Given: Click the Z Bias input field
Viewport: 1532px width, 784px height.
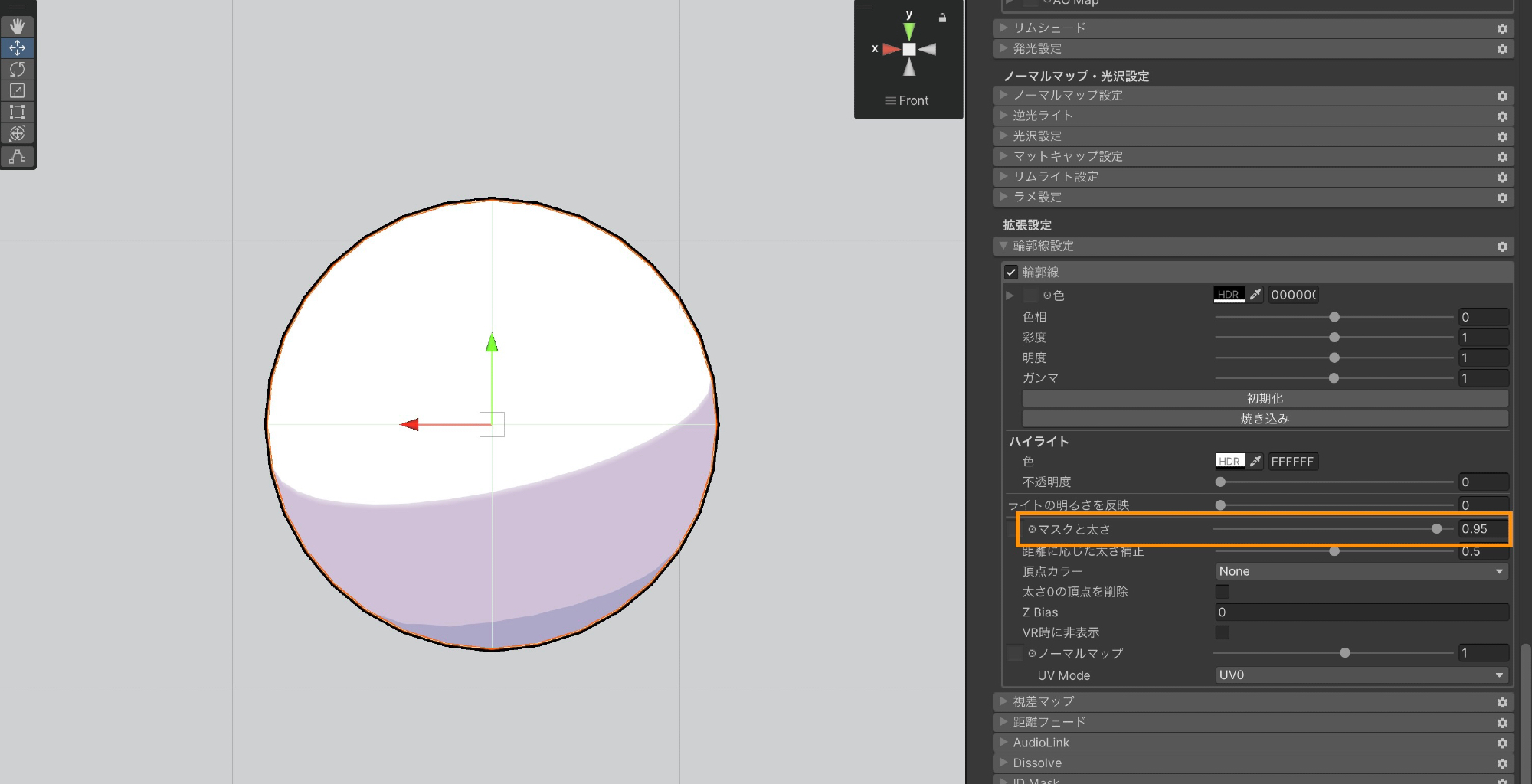Looking at the screenshot, I should pyautogui.click(x=1360, y=612).
